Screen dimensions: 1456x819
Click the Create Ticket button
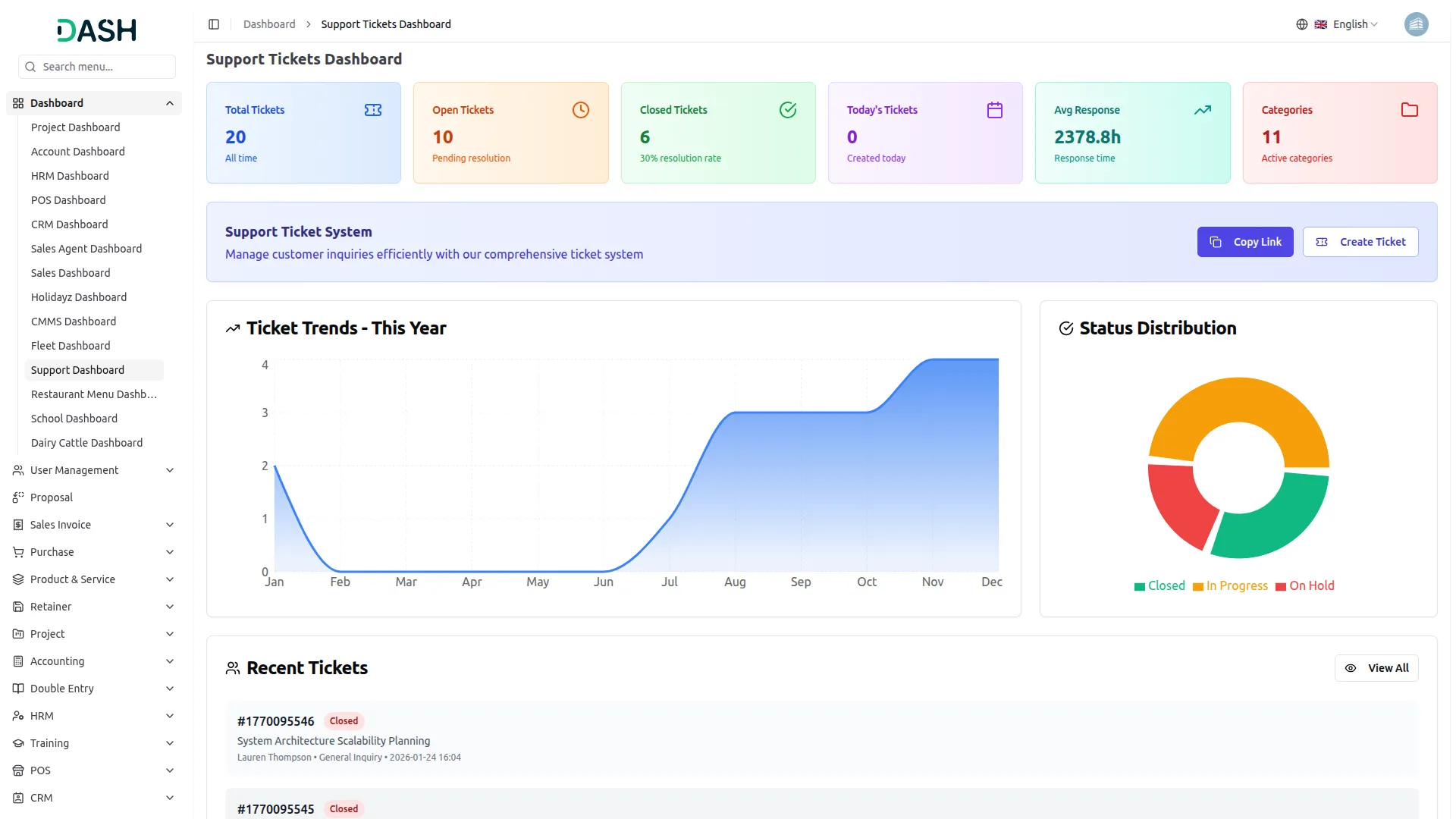[x=1360, y=242]
